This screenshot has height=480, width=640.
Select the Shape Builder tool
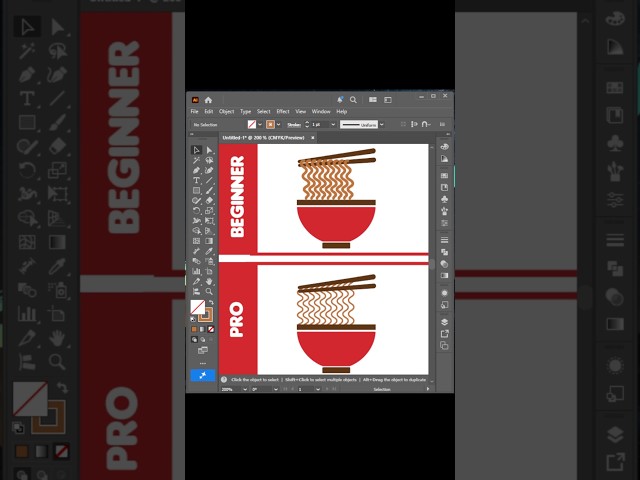click(x=196, y=231)
